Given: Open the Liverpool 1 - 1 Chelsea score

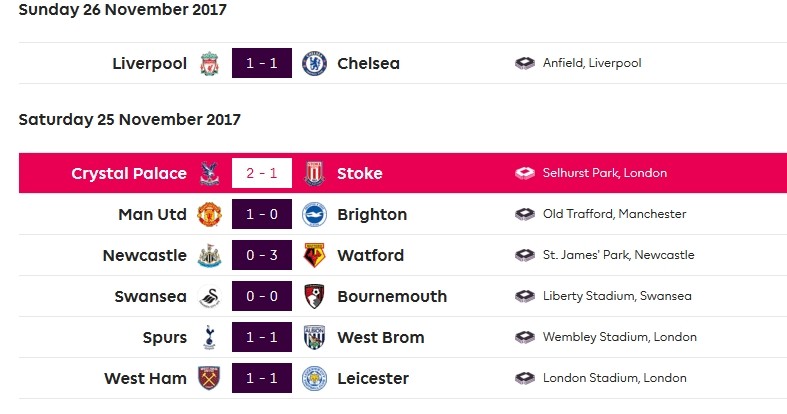Looking at the screenshot, I should click(262, 63).
